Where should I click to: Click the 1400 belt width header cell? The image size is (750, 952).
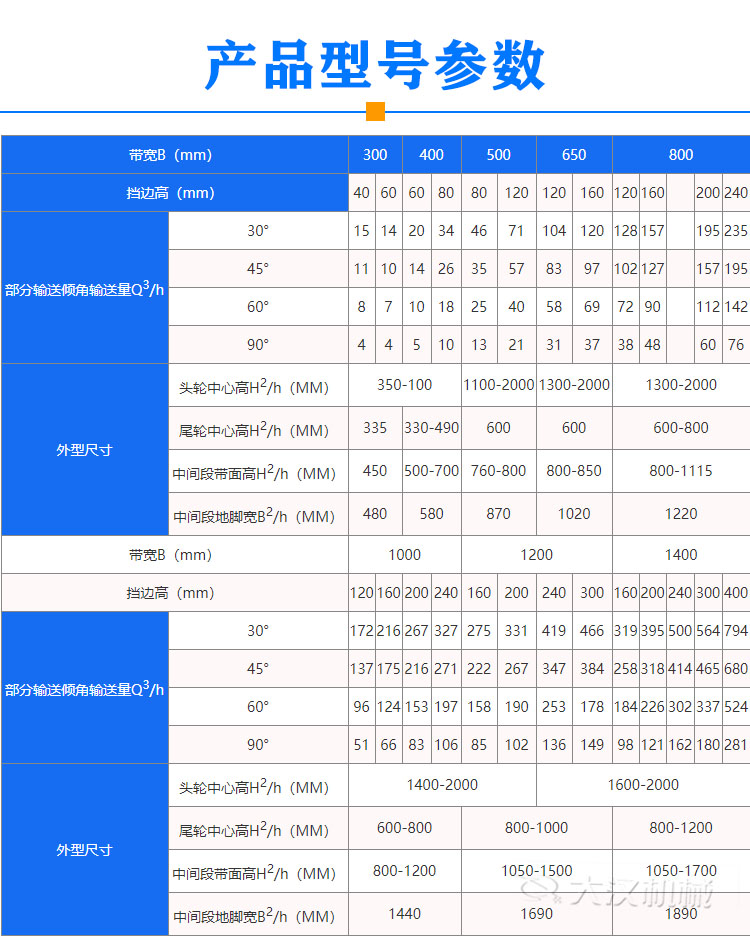(x=680, y=555)
